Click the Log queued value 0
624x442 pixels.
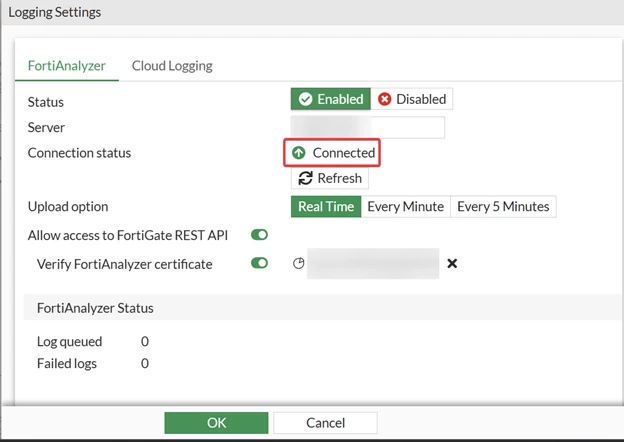(x=145, y=341)
